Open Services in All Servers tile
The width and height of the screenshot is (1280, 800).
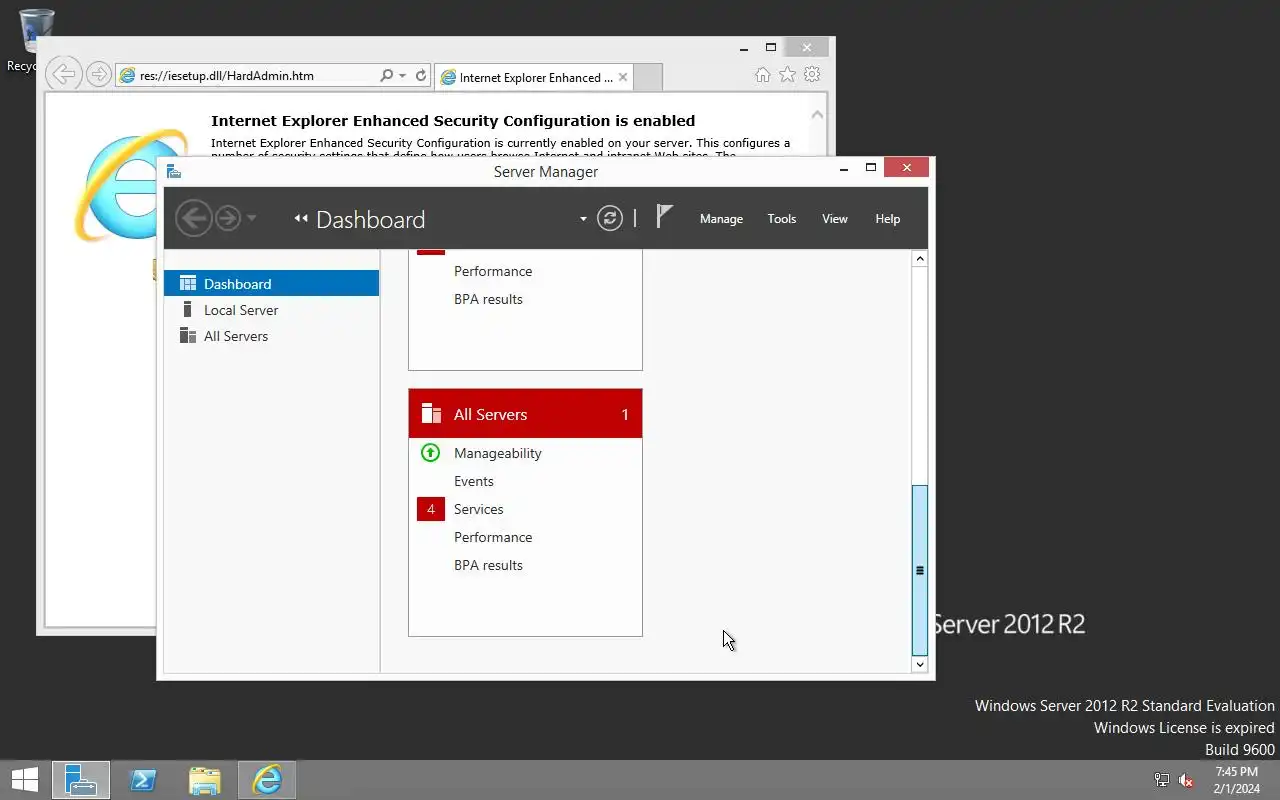(478, 509)
